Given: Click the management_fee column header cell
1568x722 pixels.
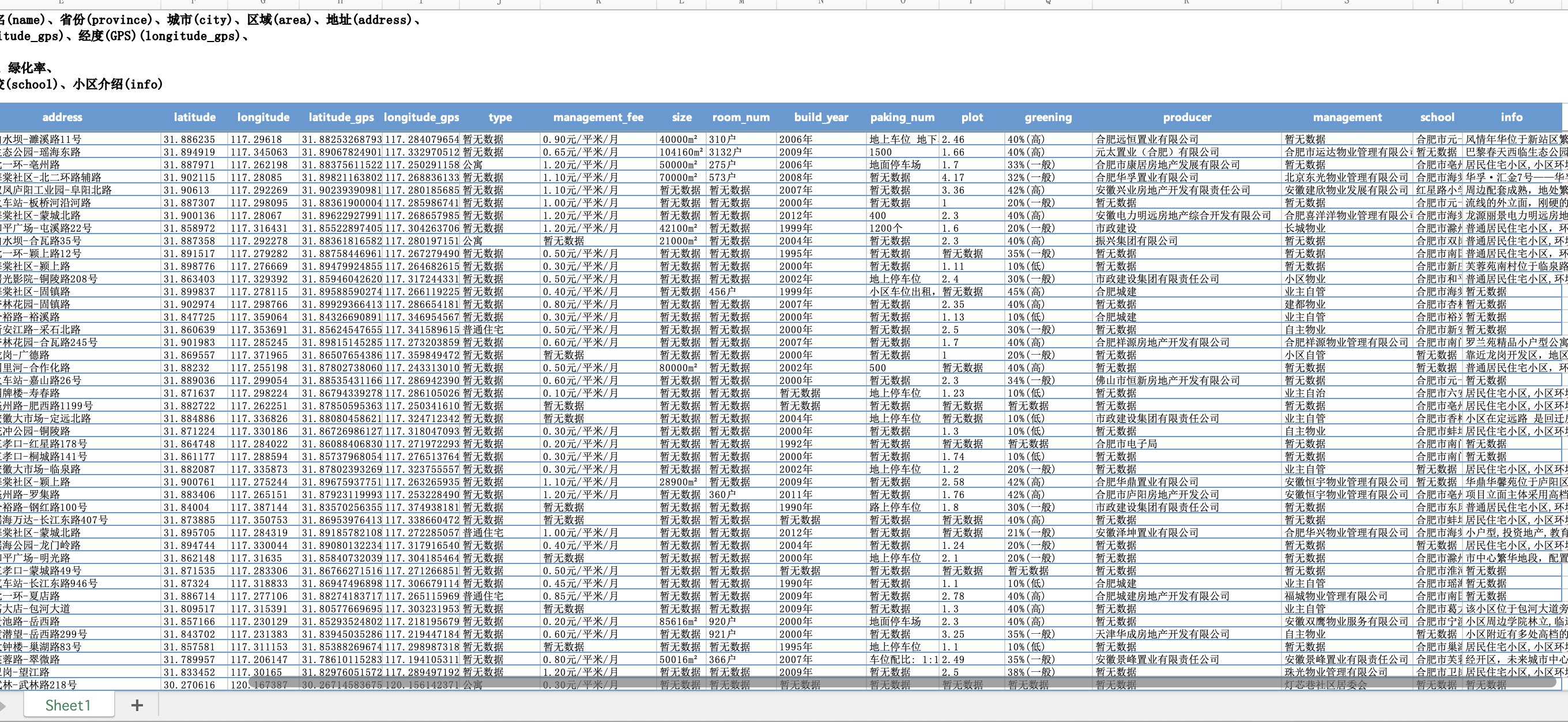Looking at the screenshot, I should pos(598,117).
